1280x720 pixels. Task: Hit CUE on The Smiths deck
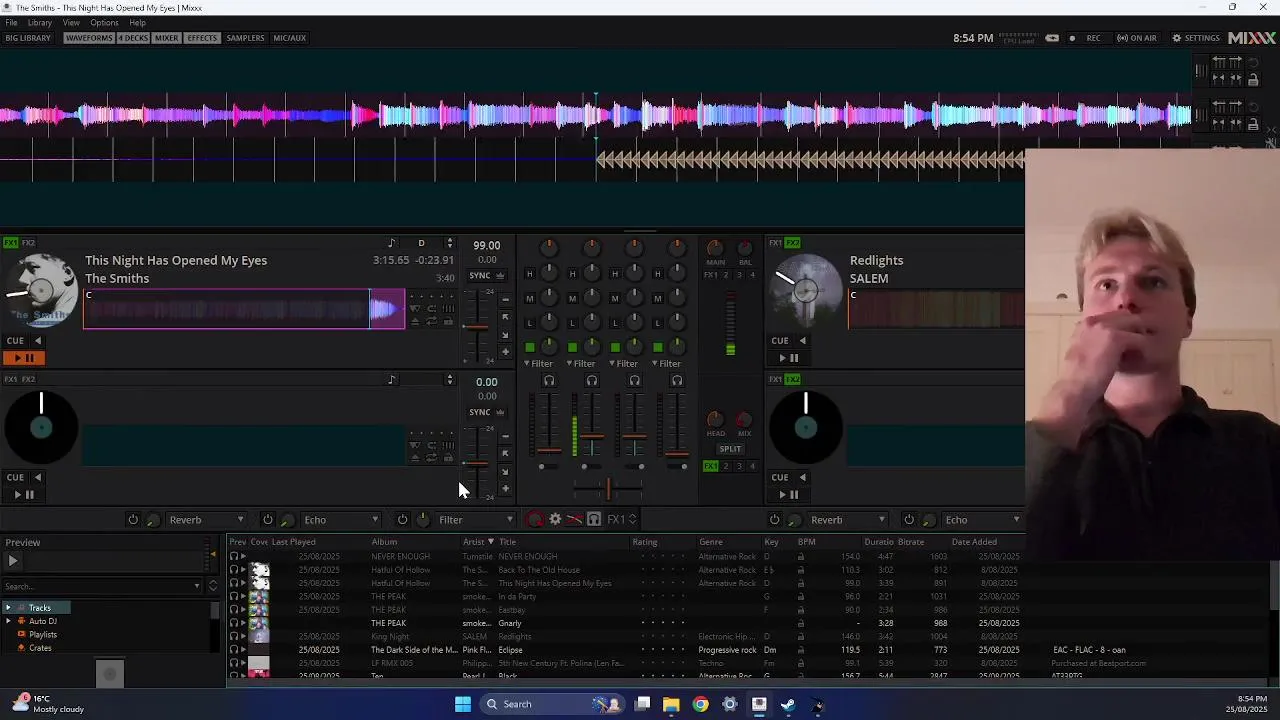[x=16, y=341]
